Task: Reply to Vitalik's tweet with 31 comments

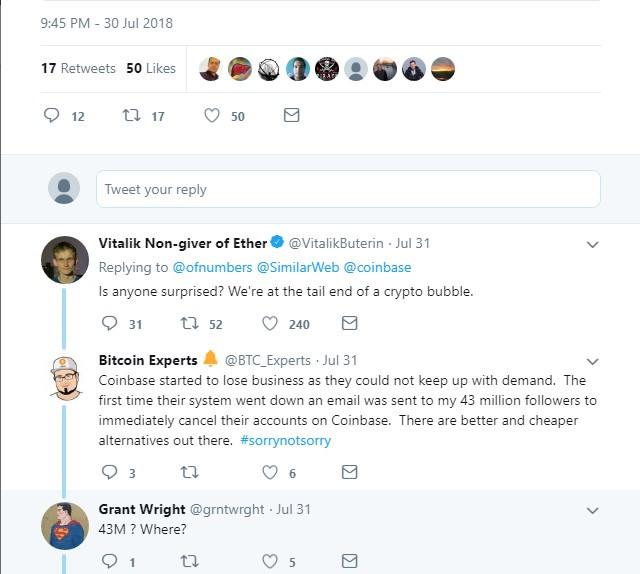Action: [109, 323]
